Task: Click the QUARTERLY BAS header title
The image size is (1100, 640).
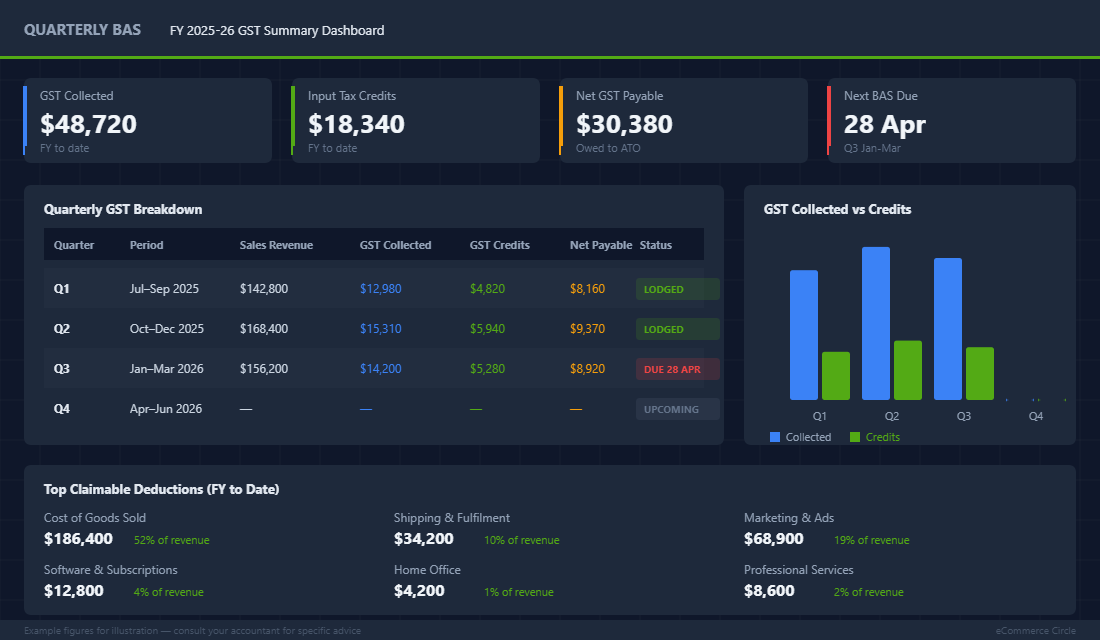Action: pyautogui.click(x=83, y=29)
